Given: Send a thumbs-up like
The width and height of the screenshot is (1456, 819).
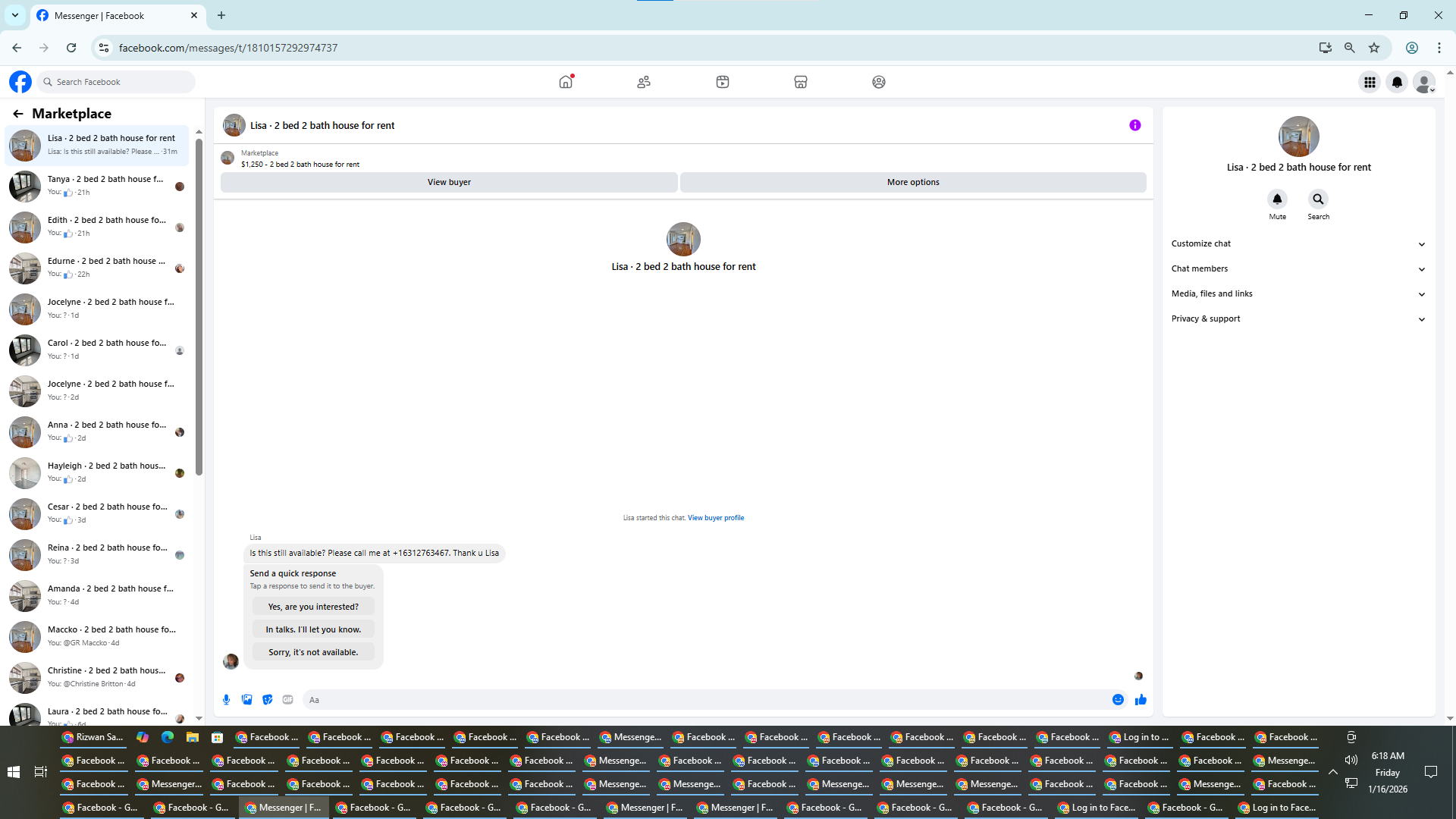Looking at the screenshot, I should tap(1141, 700).
